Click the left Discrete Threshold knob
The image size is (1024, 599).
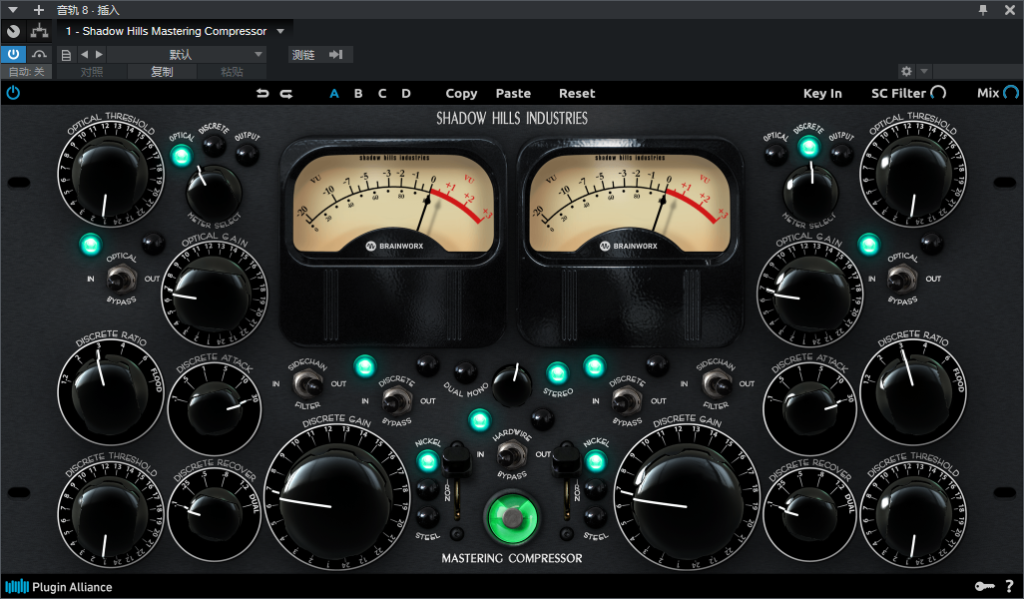pos(110,516)
